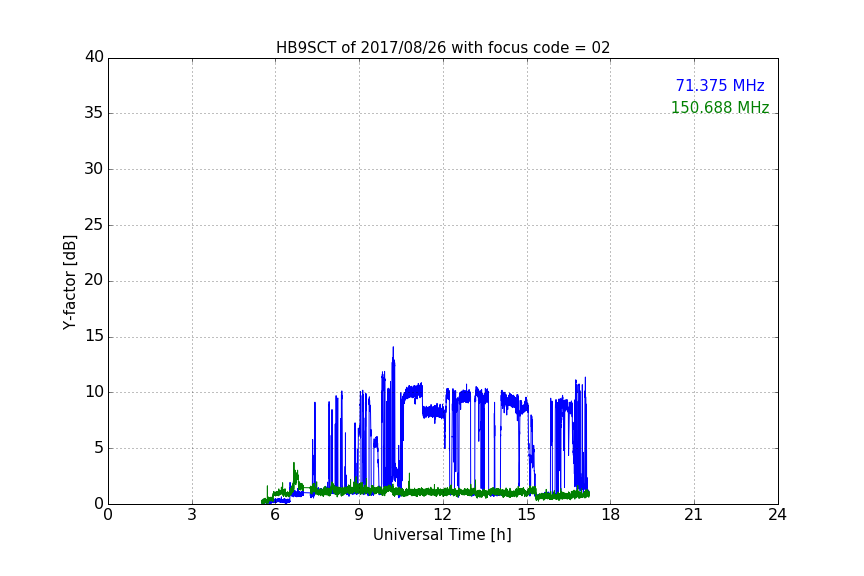The image size is (864, 576).
Task: Click the x-axis tick label '9'
Action: click(x=359, y=515)
